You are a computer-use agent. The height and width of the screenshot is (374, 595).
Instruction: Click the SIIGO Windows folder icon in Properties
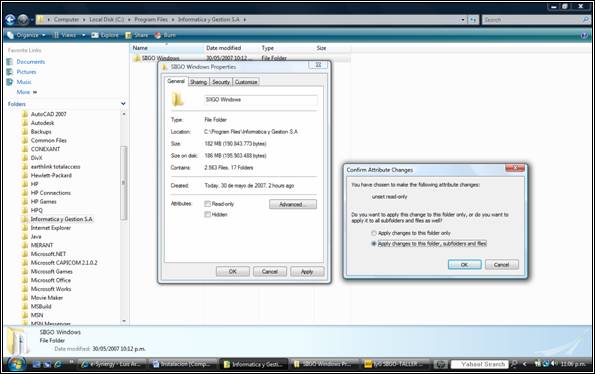pos(178,100)
